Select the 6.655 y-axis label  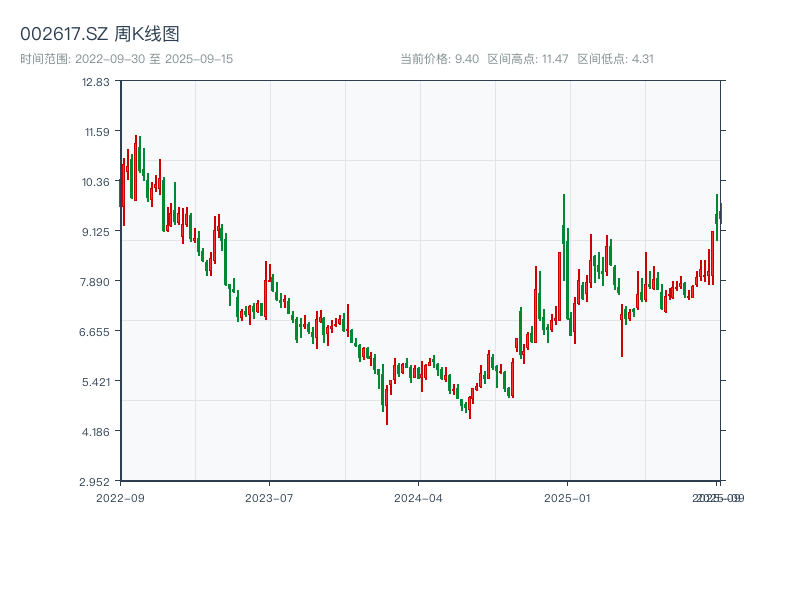click(97, 331)
